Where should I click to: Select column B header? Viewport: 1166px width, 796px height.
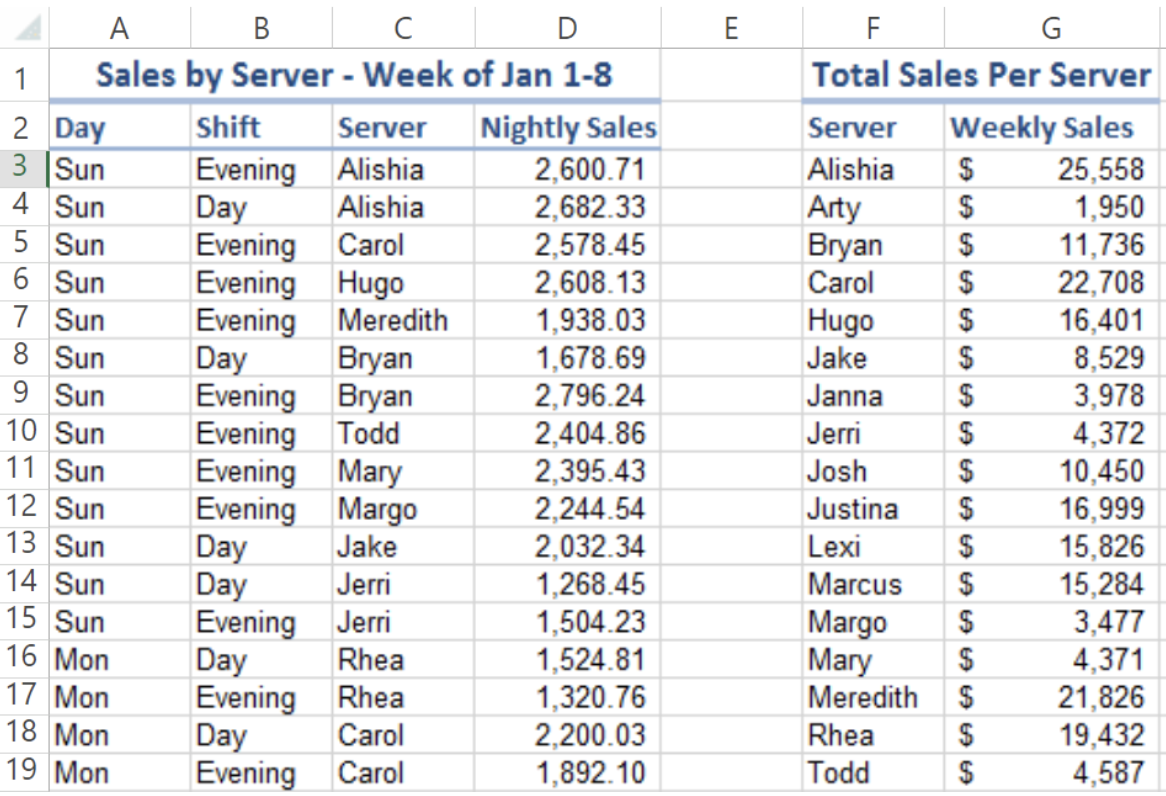point(261,28)
